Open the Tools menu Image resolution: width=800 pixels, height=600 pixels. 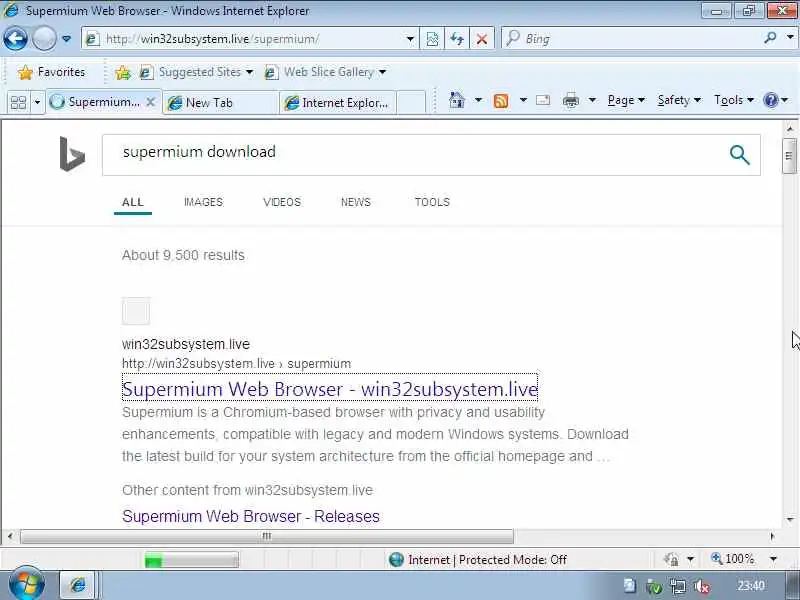(734, 100)
